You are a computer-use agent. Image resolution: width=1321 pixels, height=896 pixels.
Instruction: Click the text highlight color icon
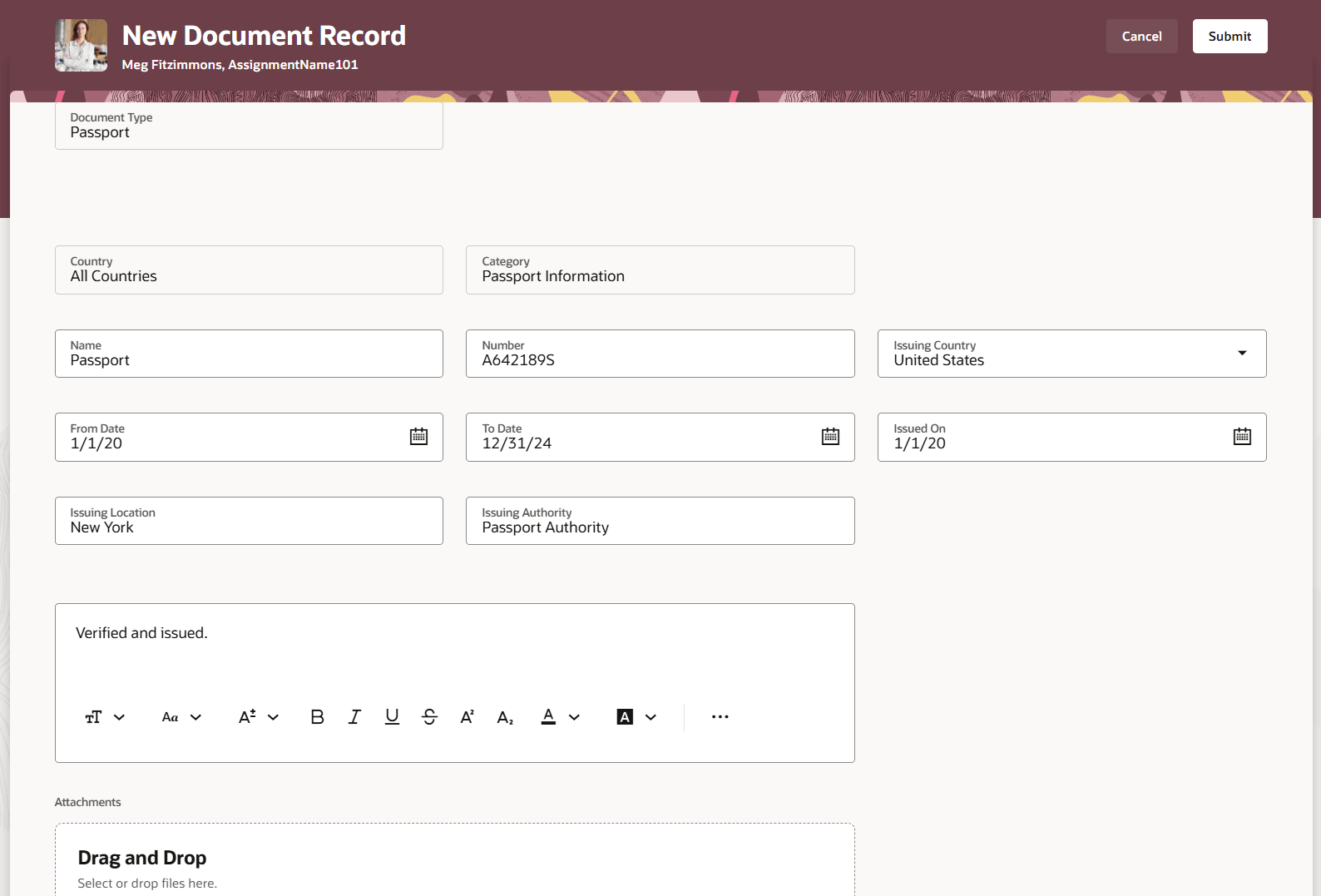pyautogui.click(x=625, y=717)
